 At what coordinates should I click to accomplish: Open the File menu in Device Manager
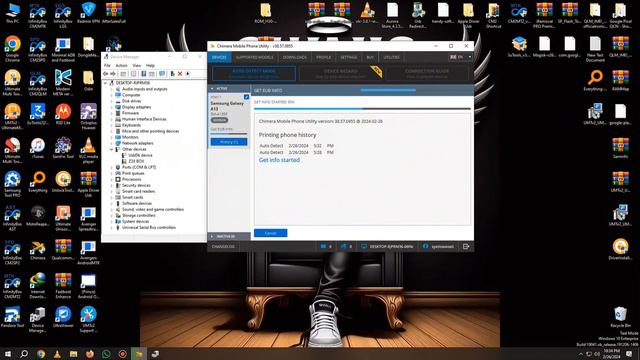107,65
